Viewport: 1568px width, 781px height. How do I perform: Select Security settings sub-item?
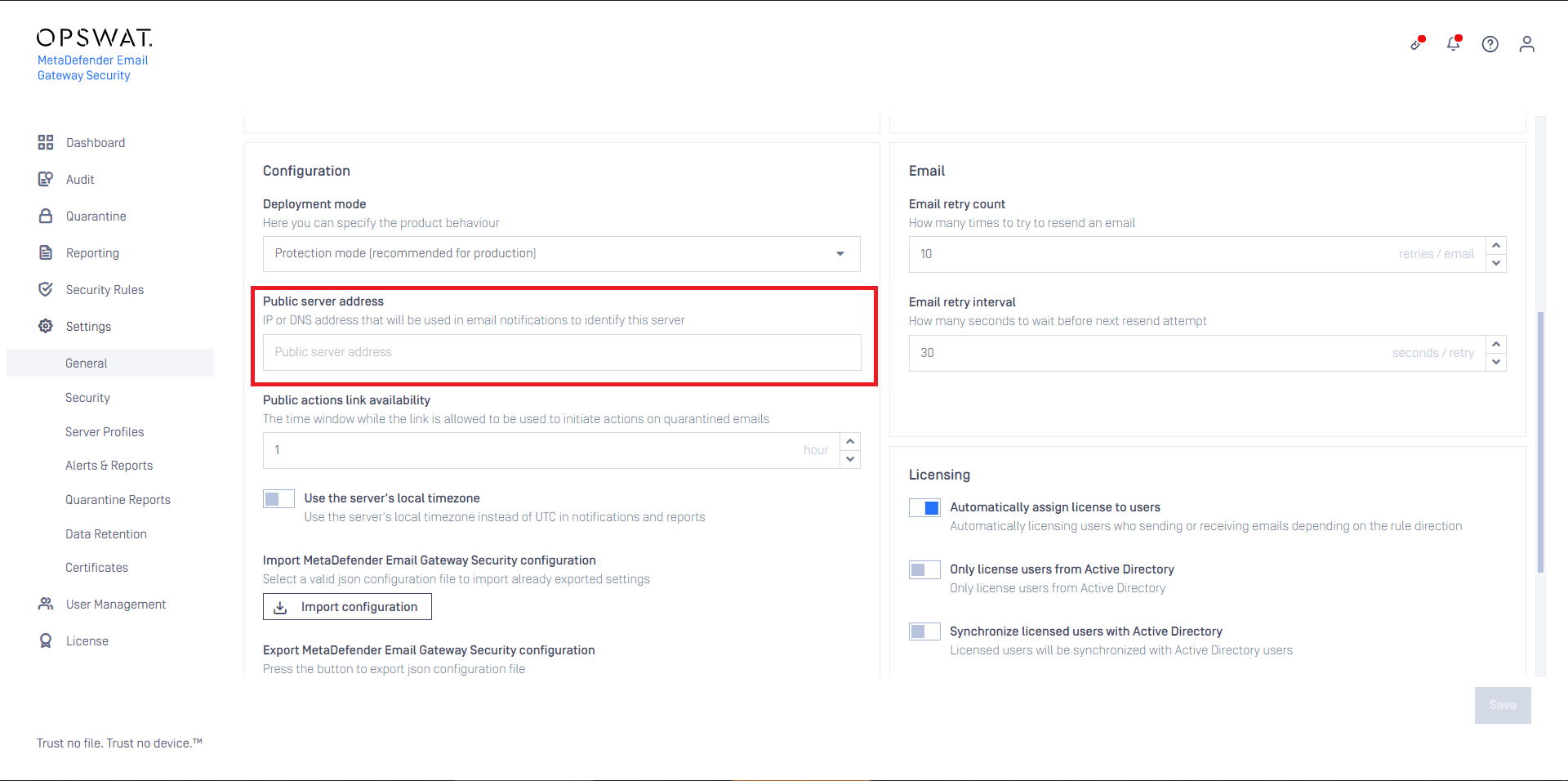[x=87, y=397]
